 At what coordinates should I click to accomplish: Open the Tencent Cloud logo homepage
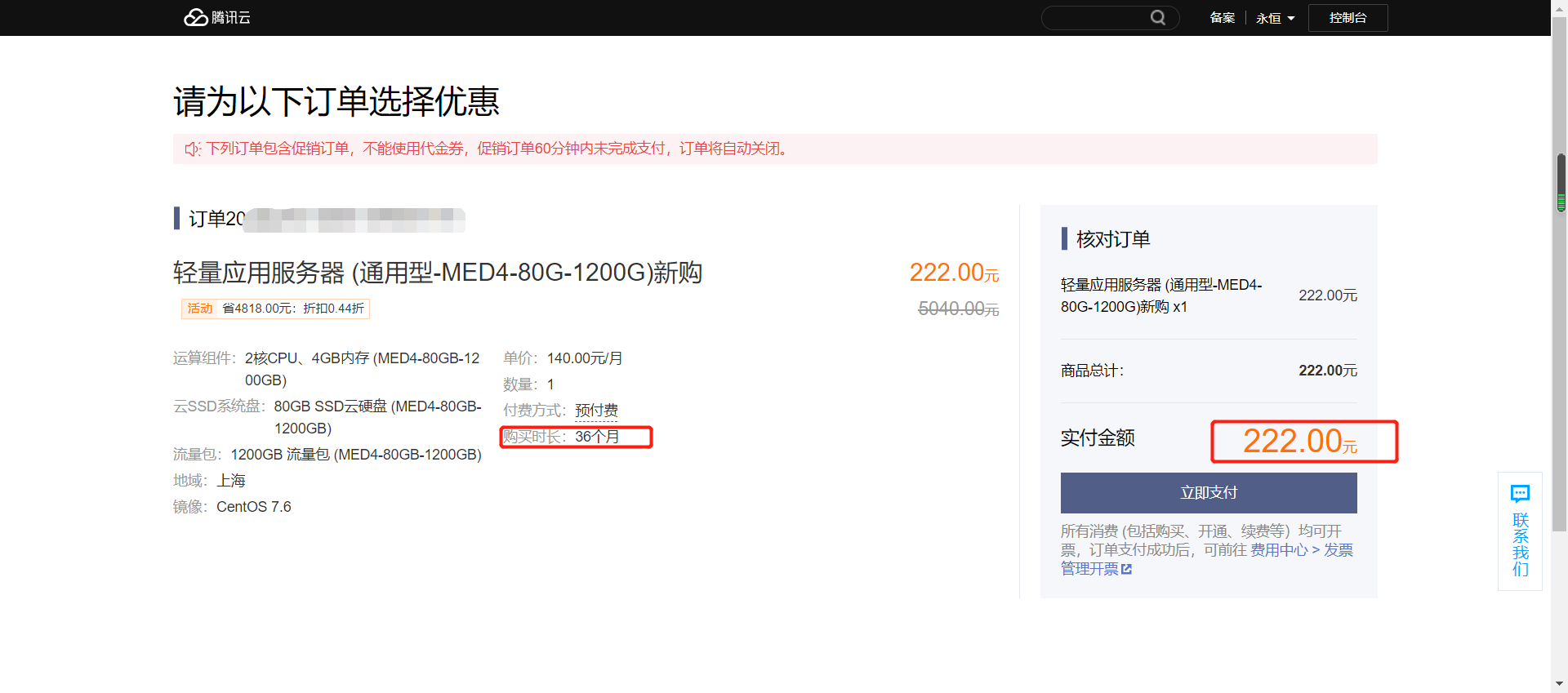[x=217, y=17]
